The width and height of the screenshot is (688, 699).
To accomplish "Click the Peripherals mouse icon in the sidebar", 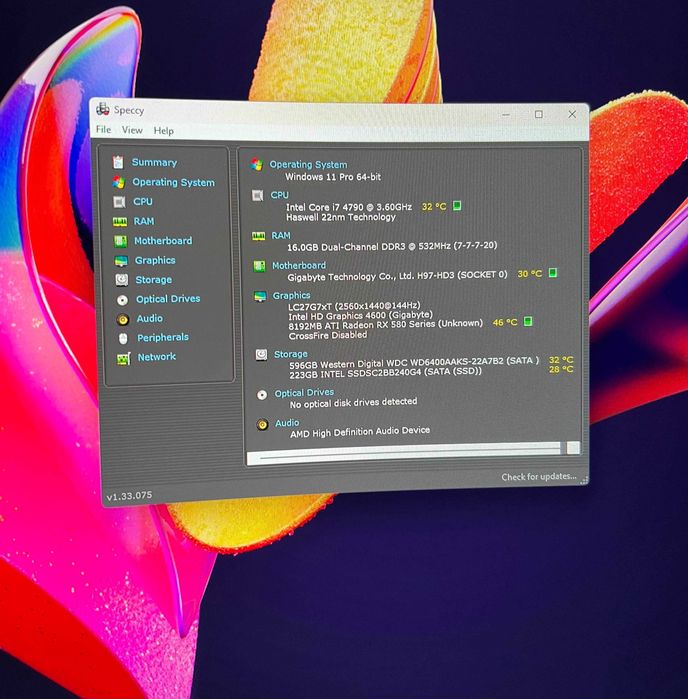I will click(124, 338).
